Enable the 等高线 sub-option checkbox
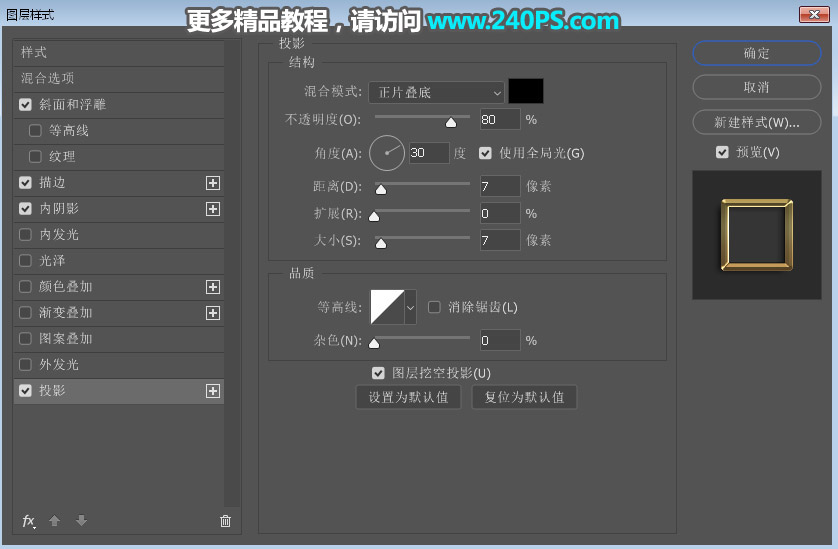This screenshot has height=549, width=838. click(x=35, y=130)
